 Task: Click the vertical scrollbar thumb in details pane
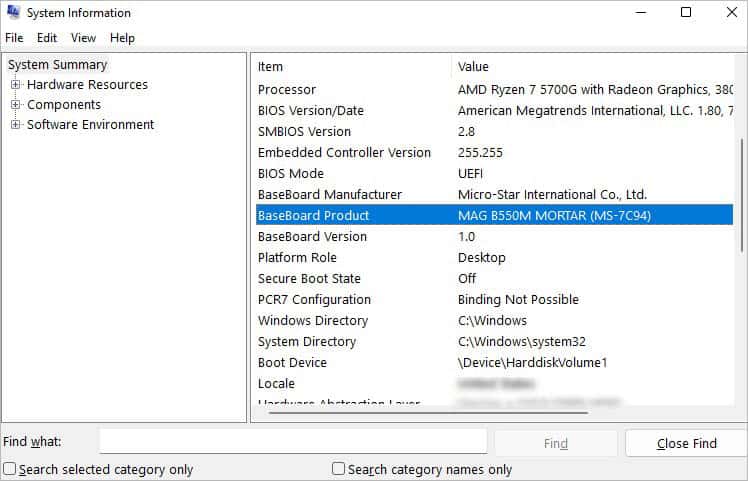pos(742,196)
